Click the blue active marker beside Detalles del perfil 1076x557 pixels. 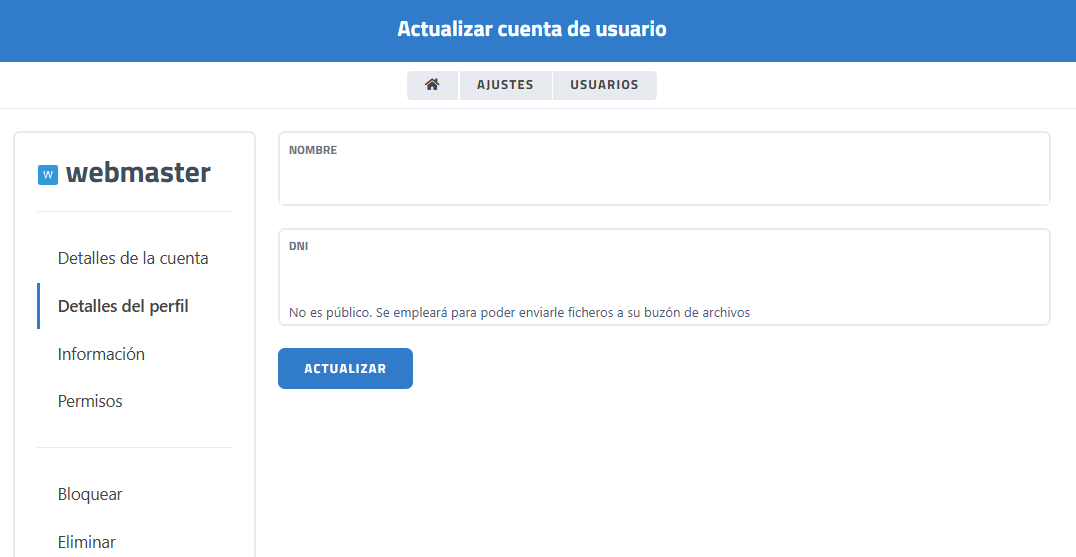coord(38,306)
